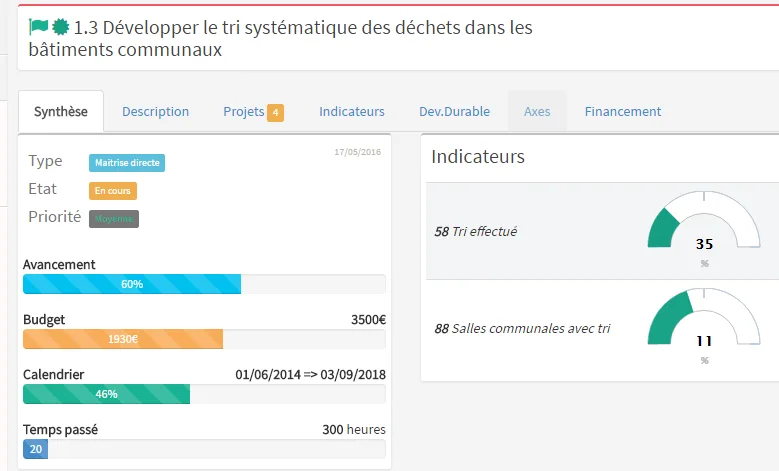Click the Calendrier 46% progress bar
Screen dimensions: 779x471
[204, 394]
